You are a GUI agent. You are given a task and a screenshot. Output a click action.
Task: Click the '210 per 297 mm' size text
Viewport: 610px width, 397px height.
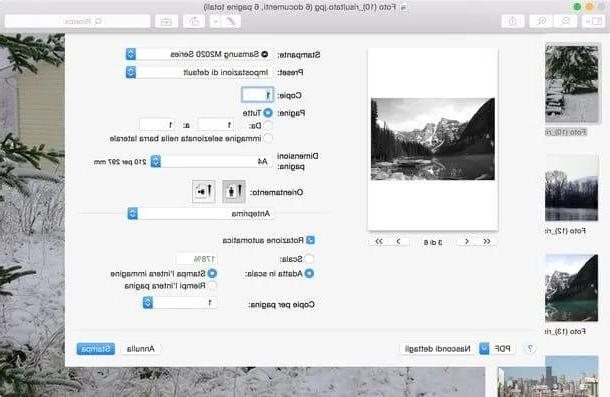(x=120, y=162)
